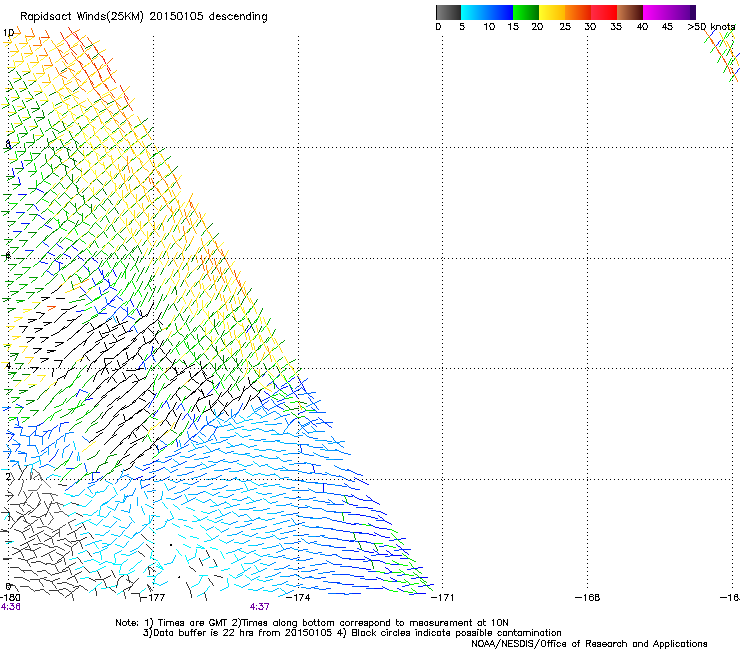
Task: Click the '>50 knots' legend label
Action: [x=711, y=27]
